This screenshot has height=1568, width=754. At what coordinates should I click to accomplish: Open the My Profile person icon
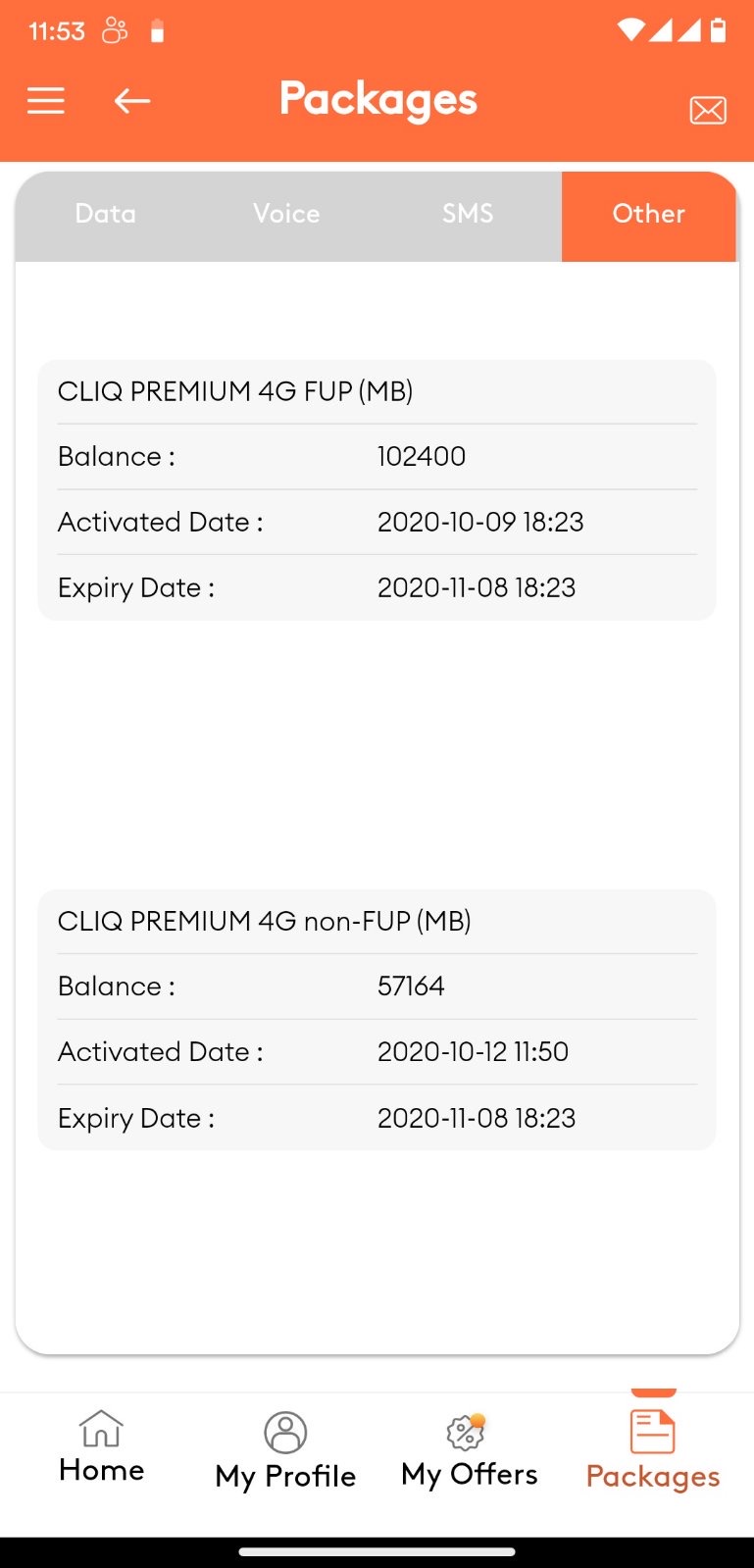click(285, 1433)
